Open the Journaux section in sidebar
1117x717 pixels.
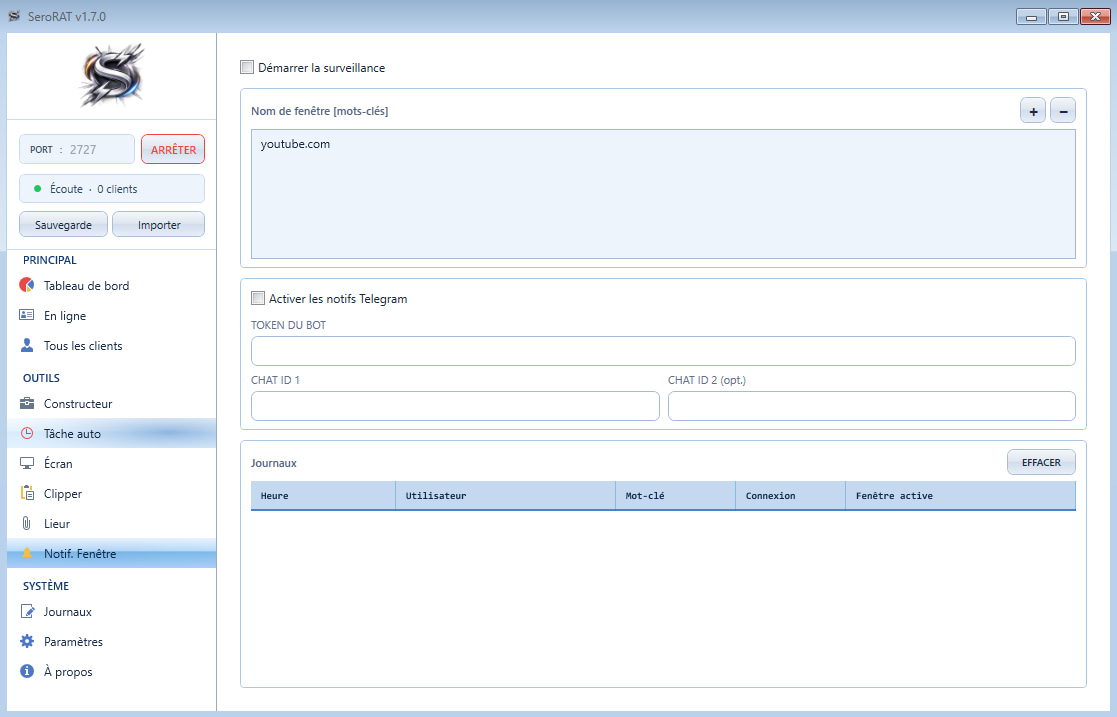[112, 612]
